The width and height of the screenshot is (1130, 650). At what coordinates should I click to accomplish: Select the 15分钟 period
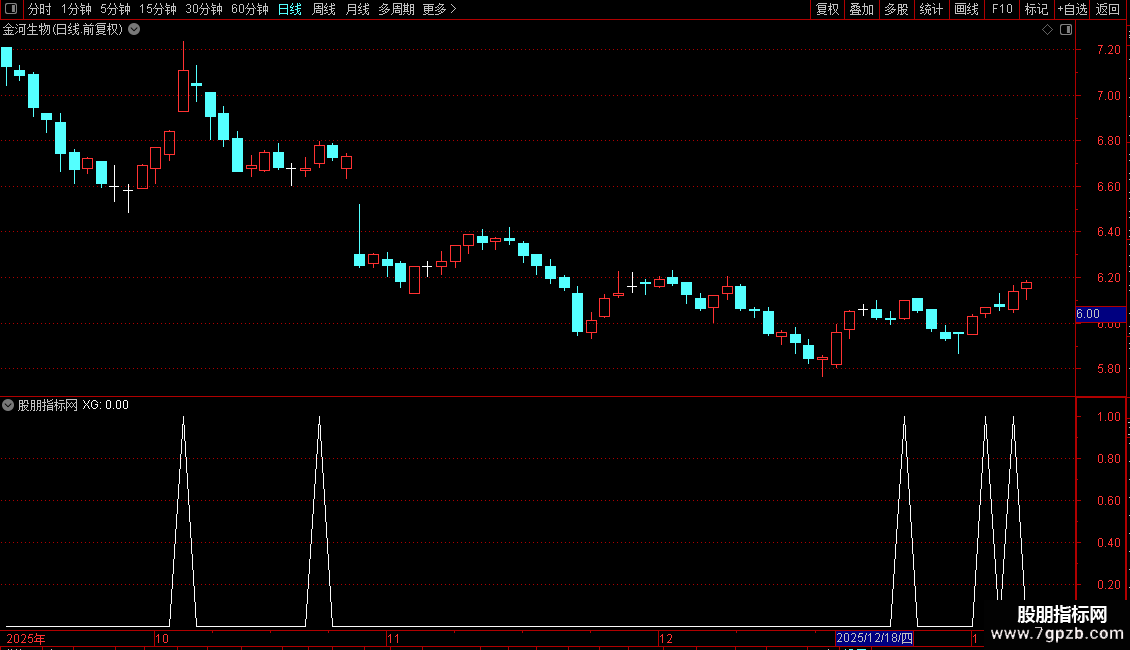point(158,9)
